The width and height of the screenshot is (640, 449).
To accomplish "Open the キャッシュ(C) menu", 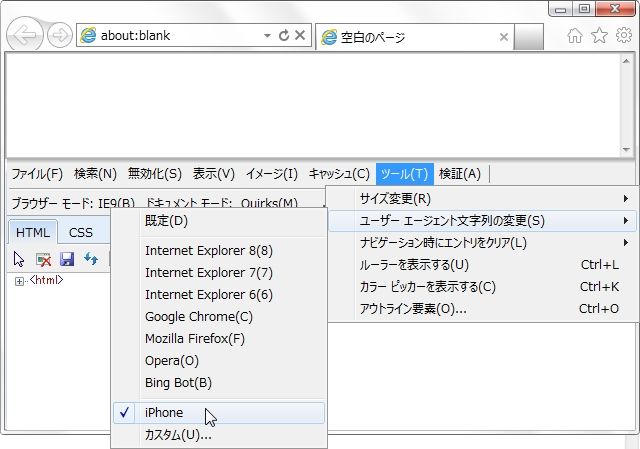I will 339,174.
